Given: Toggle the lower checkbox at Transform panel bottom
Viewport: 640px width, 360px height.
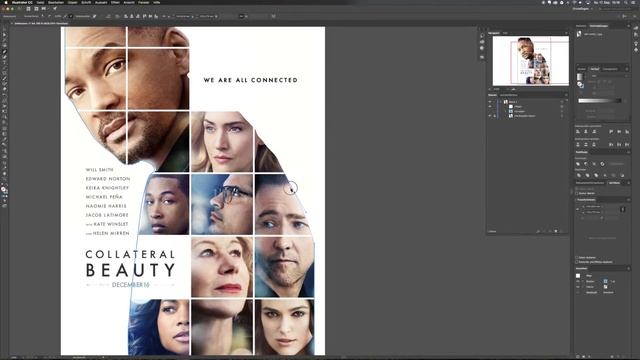Looking at the screenshot, I should (x=577, y=262).
